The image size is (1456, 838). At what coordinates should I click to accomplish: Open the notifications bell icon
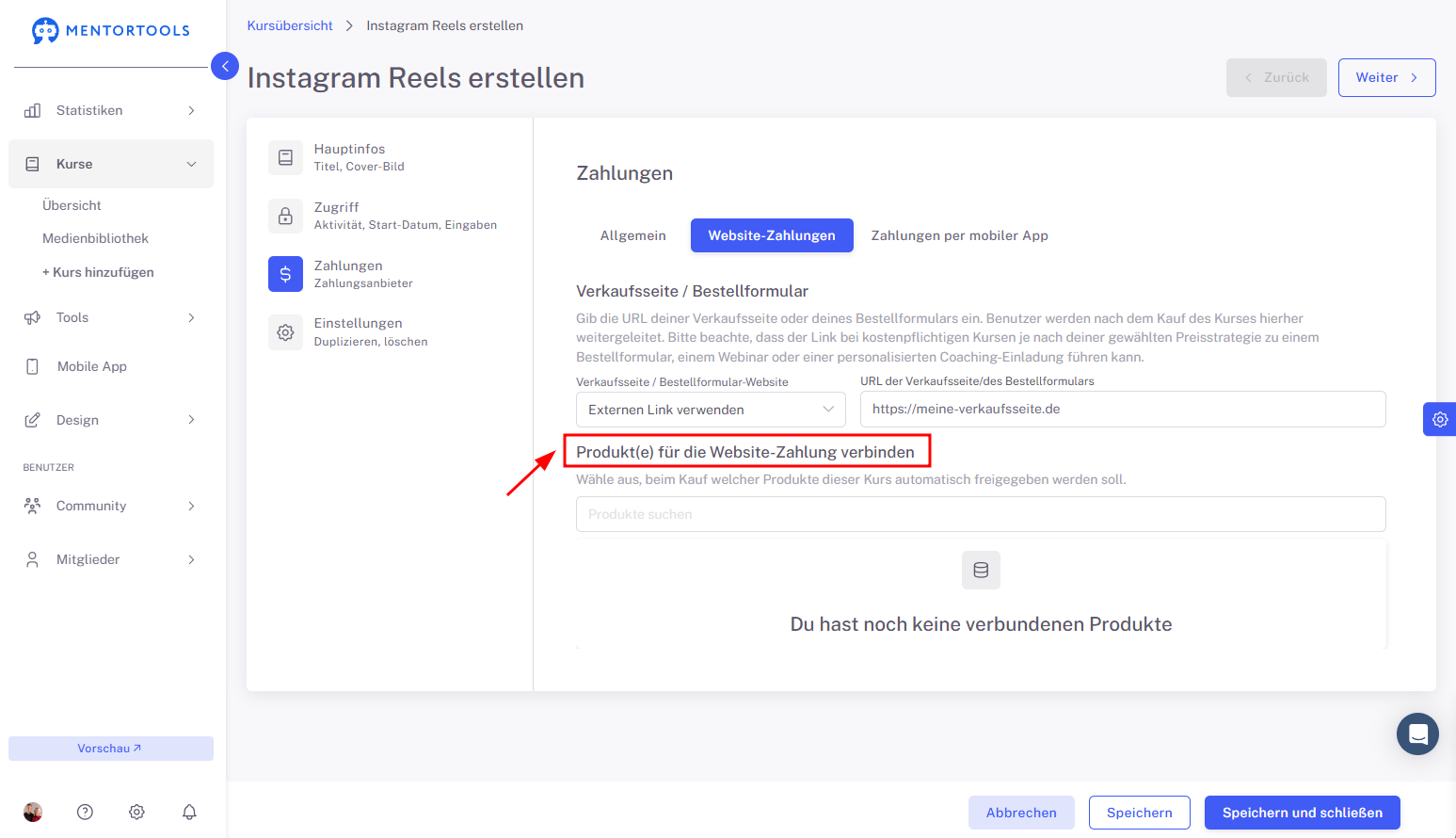click(x=189, y=812)
